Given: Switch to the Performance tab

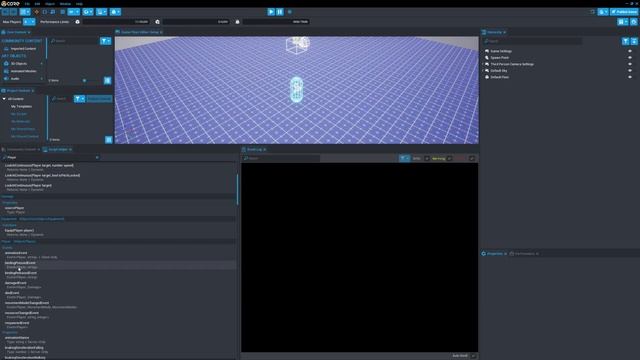Looking at the screenshot, I should [x=524, y=254].
